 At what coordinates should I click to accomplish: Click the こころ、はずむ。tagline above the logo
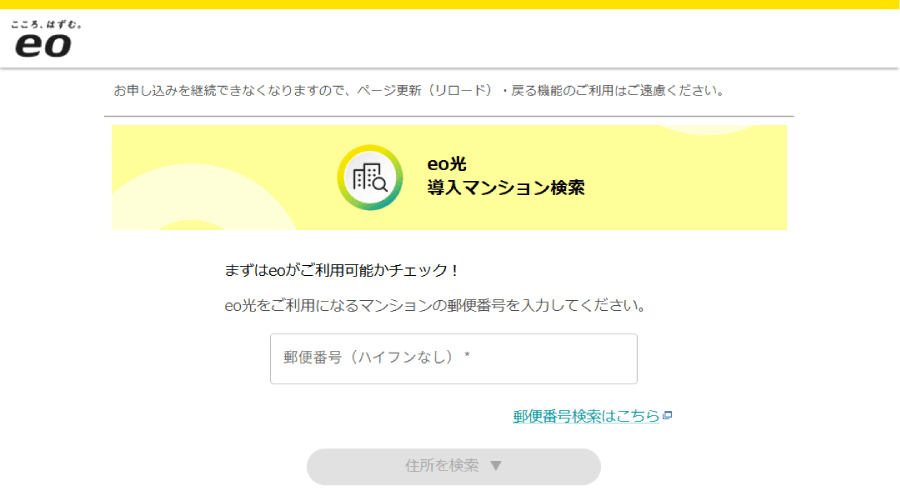(46, 23)
